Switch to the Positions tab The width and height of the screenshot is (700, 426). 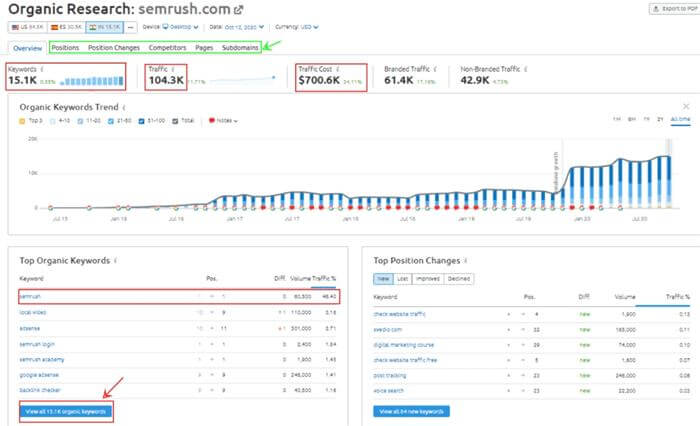(65, 48)
